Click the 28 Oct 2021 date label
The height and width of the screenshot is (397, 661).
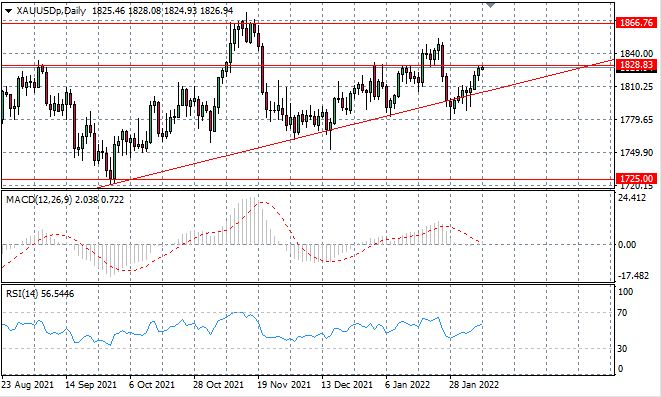tap(218, 385)
